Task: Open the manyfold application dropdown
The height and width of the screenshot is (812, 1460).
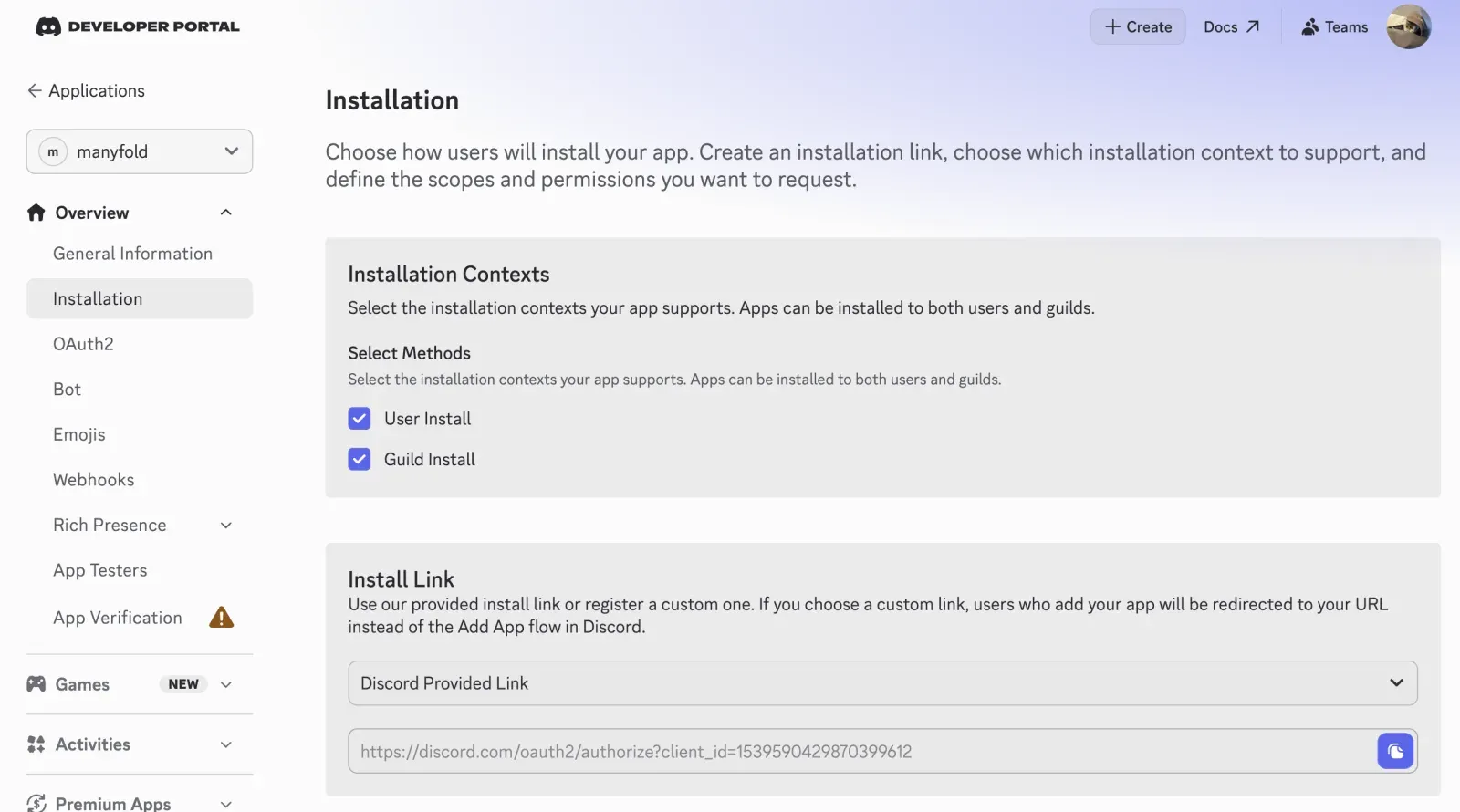Action: coord(140,151)
